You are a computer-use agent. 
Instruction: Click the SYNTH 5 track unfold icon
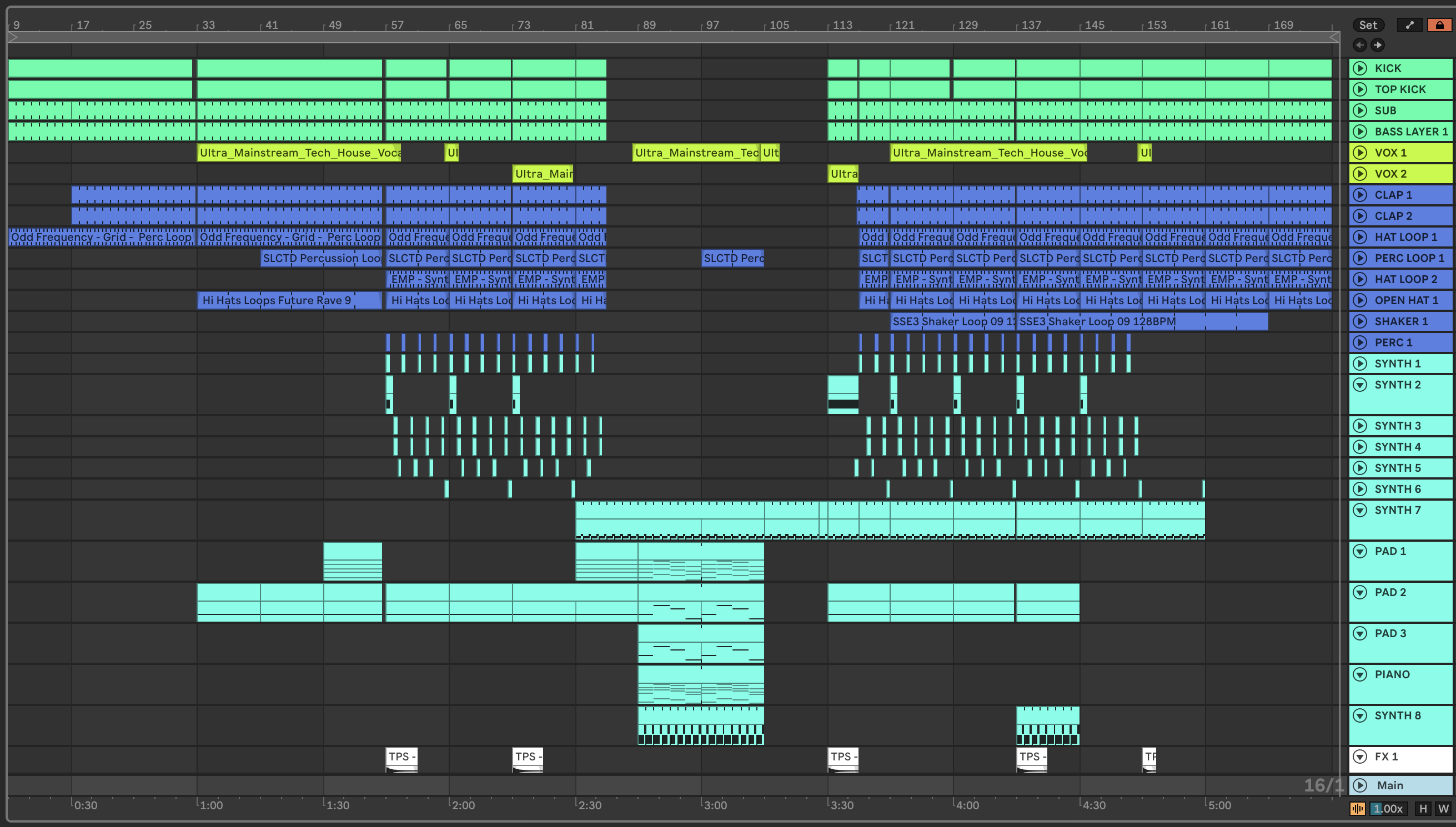tap(1360, 468)
